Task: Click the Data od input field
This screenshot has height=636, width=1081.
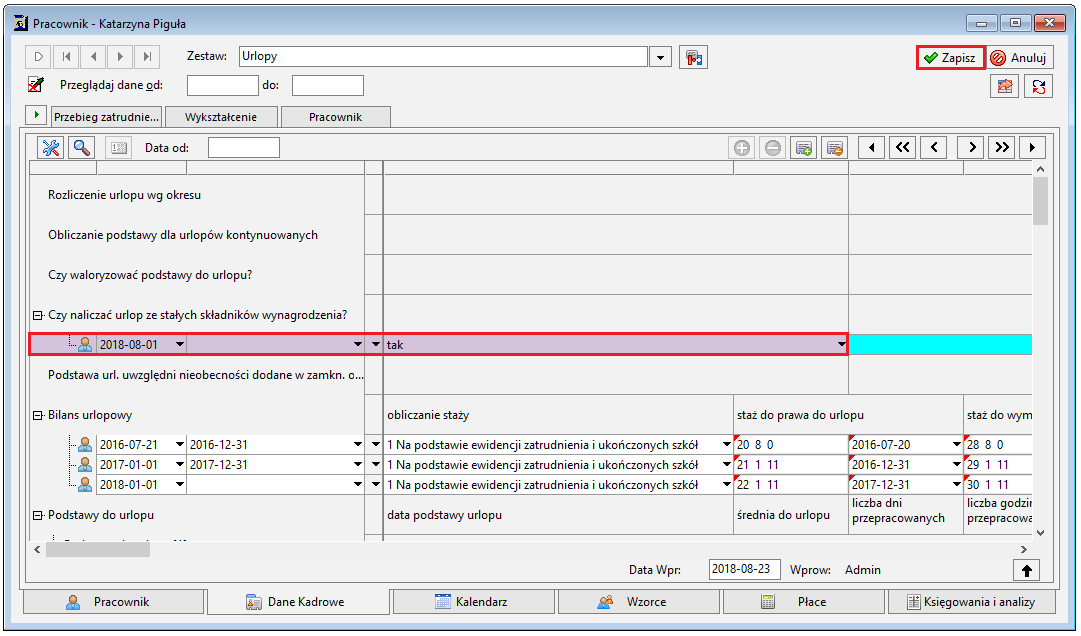Action: (243, 147)
